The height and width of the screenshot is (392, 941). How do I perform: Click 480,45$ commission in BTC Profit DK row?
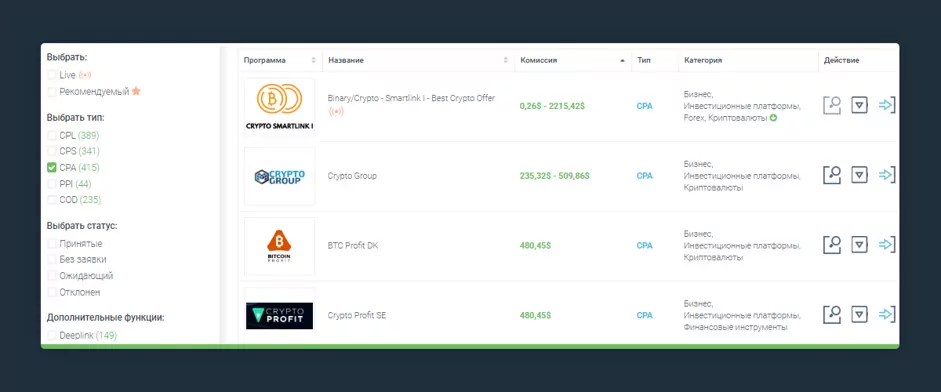pyautogui.click(x=535, y=246)
